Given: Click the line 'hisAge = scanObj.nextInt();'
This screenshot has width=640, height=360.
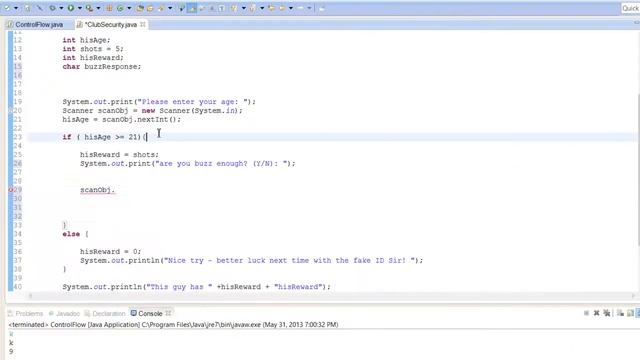Looking at the screenshot, I should coord(121,120).
